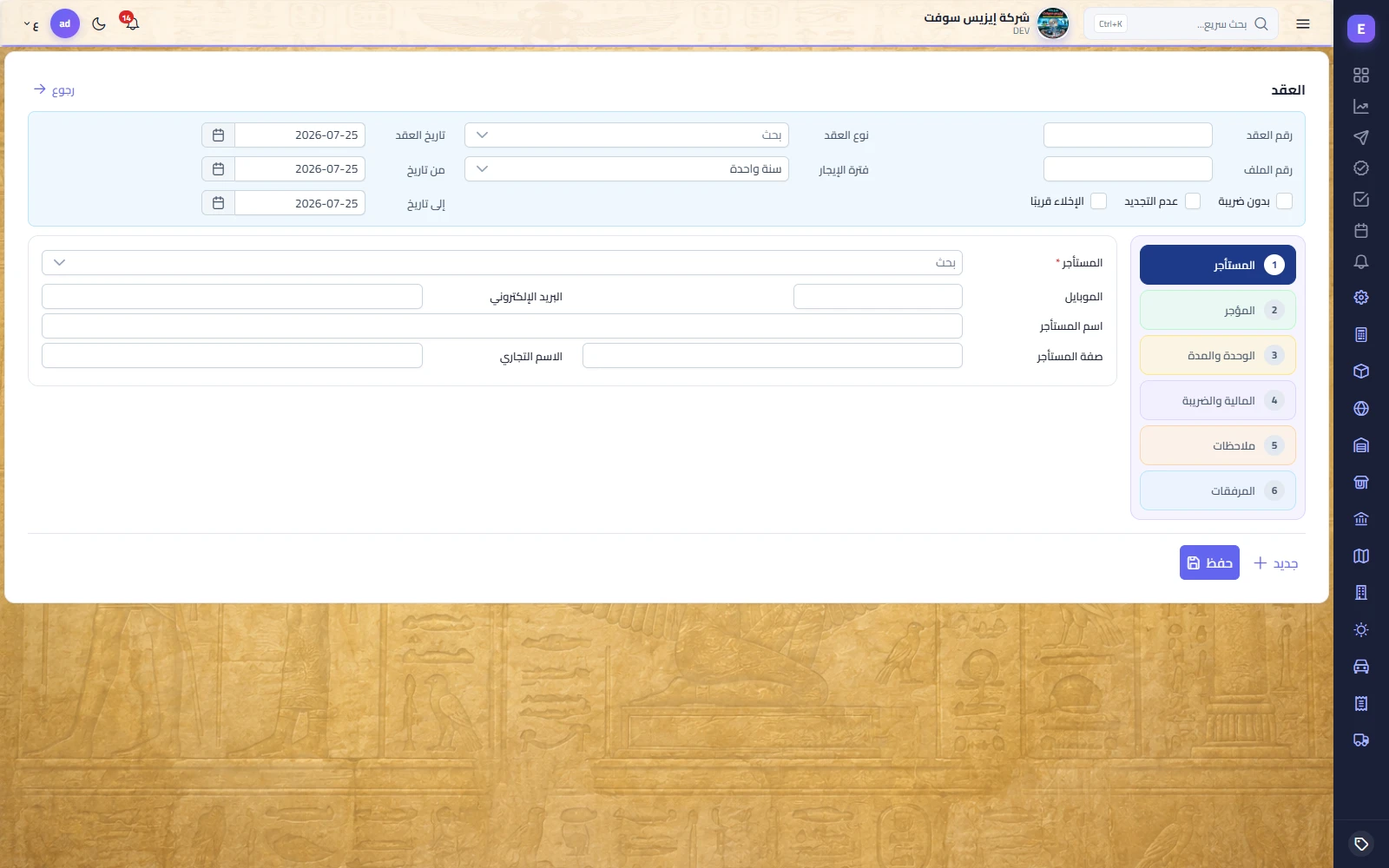Click the 'الموبايل' input field

pyautogui.click(x=878, y=297)
